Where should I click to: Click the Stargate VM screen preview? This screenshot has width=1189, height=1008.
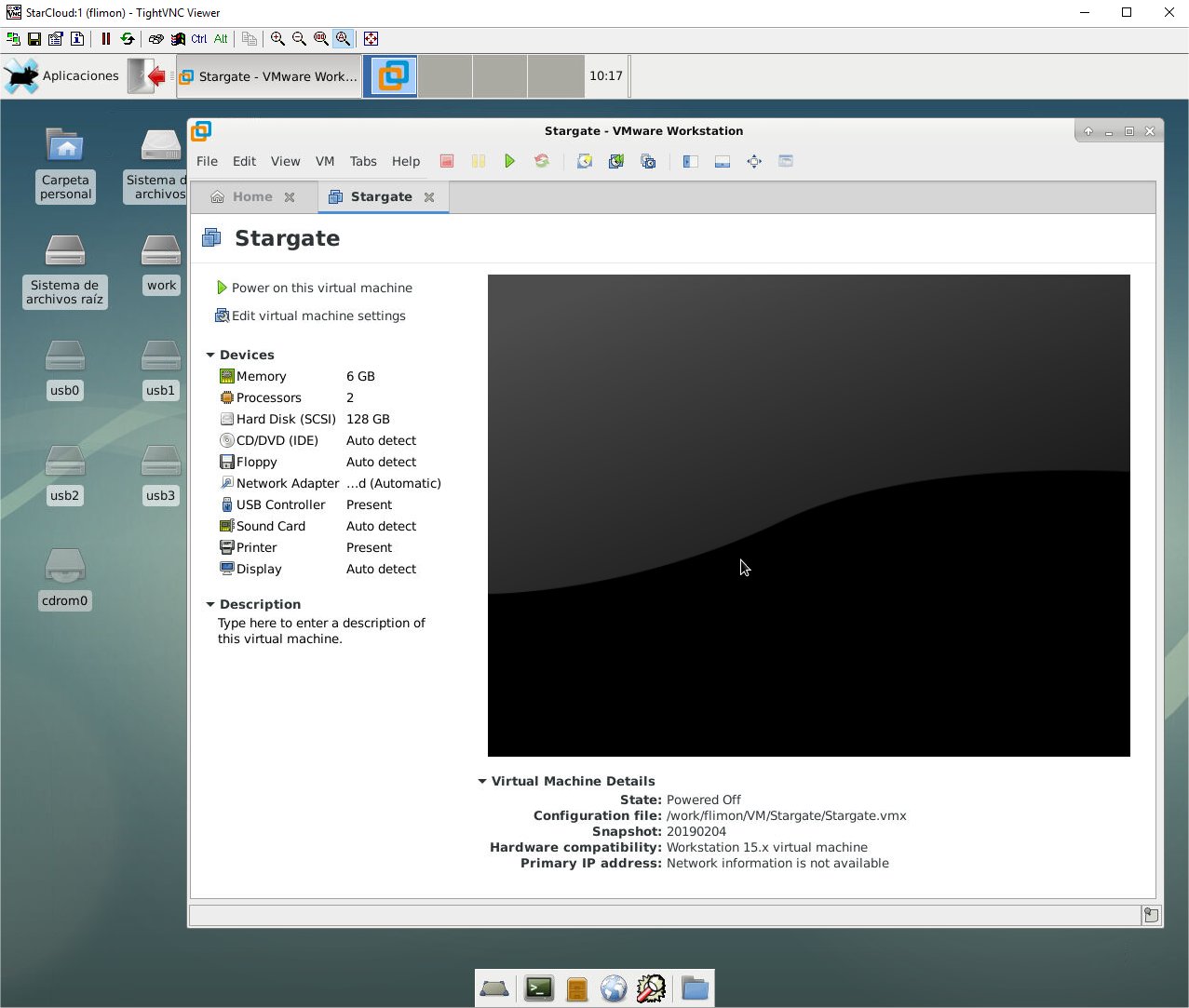tap(809, 515)
